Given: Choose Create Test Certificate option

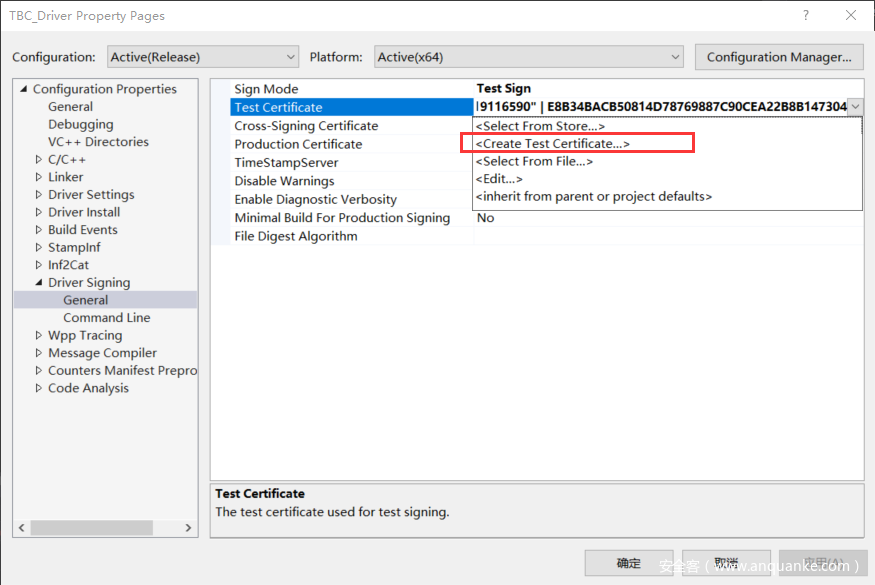Looking at the screenshot, I should (553, 144).
